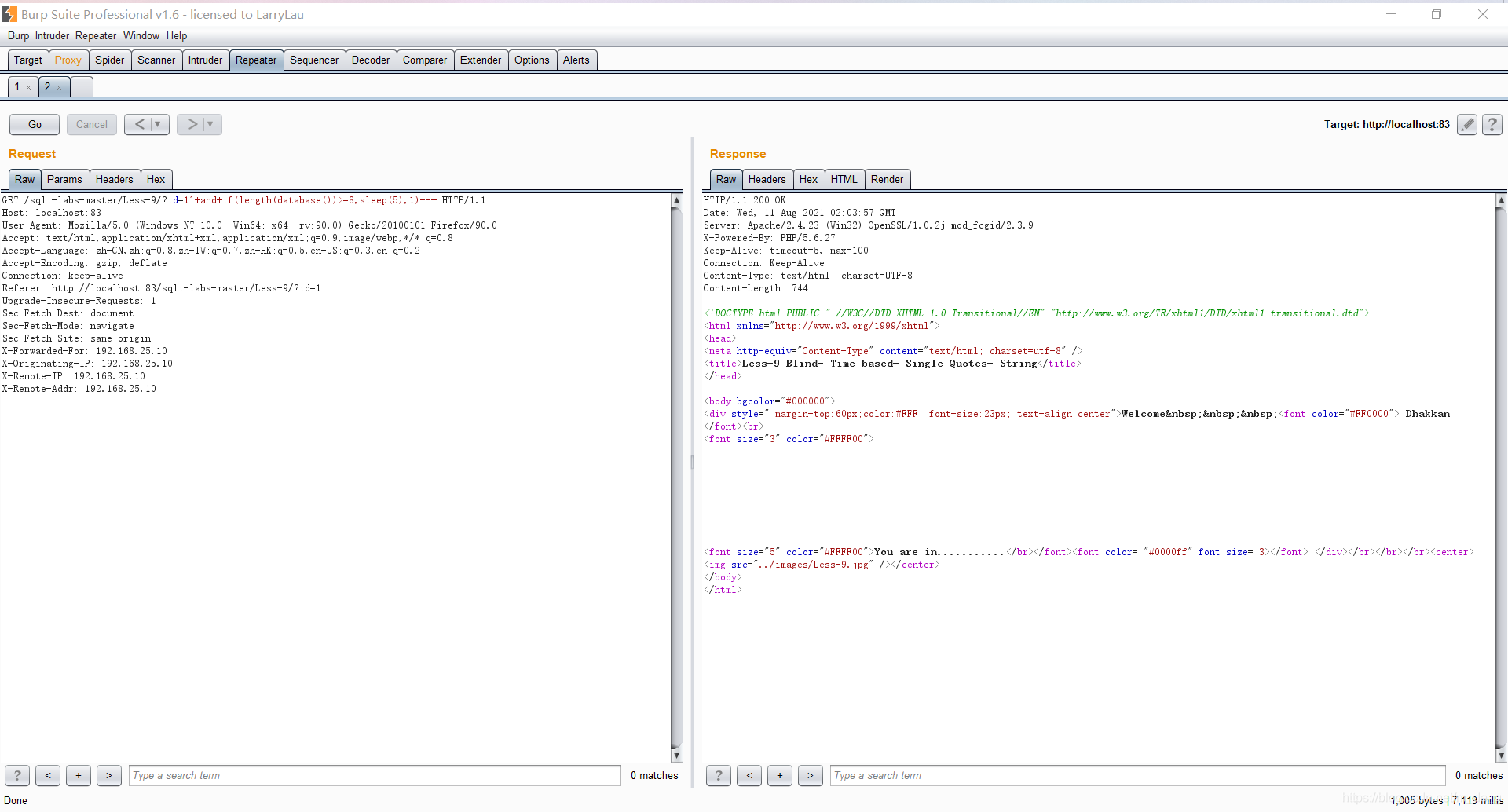
Task: Switch to the Target tool tab
Action: tap(28, 60)
